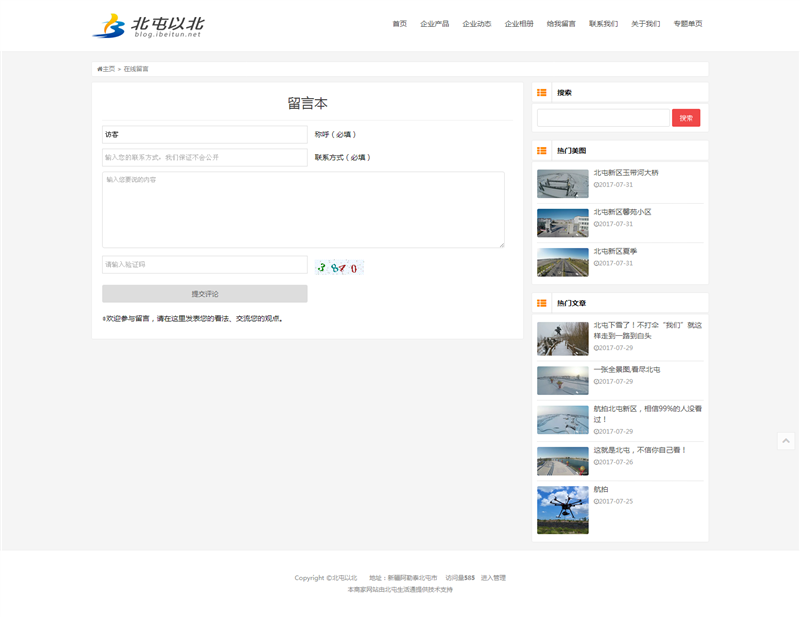Click the scroll-to-top arrow button
Viewport: 800px width, 617px height.
pos(786,441)
